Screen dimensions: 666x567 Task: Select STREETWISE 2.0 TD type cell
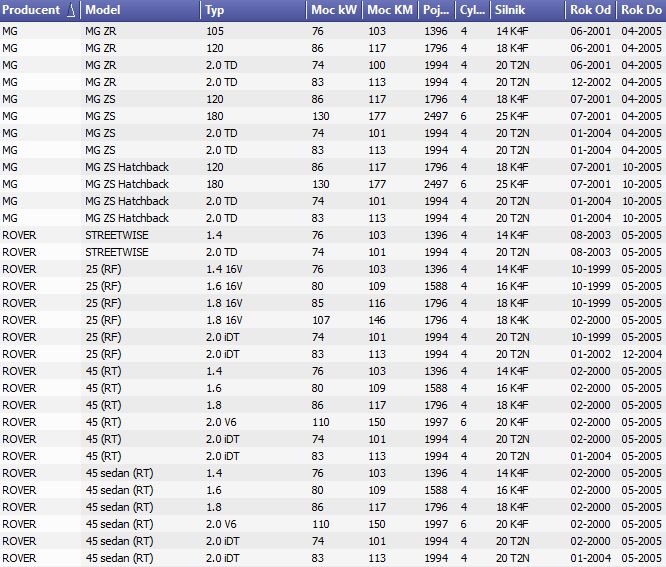(222, 252)
